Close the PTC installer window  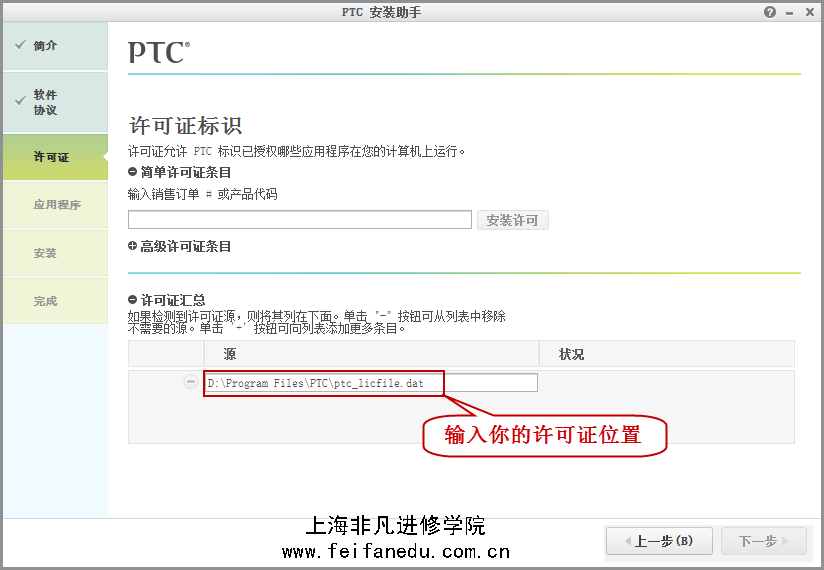[x=810, y=12]
